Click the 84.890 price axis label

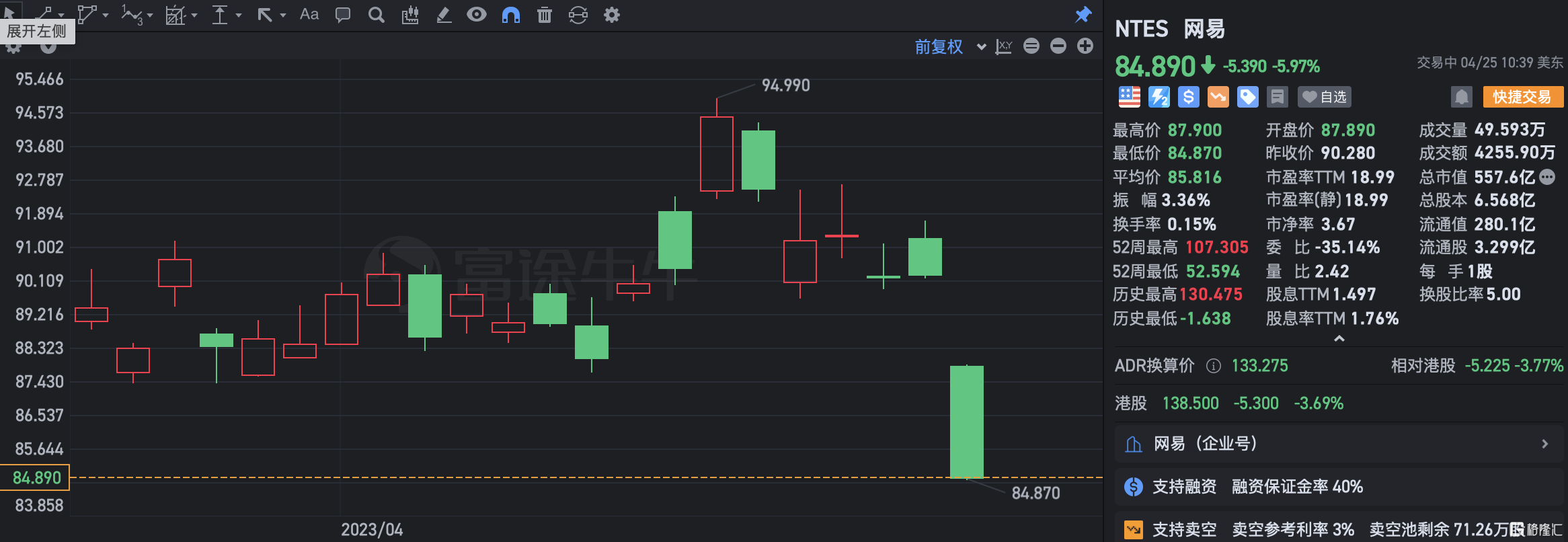click(x=35, y=477)
